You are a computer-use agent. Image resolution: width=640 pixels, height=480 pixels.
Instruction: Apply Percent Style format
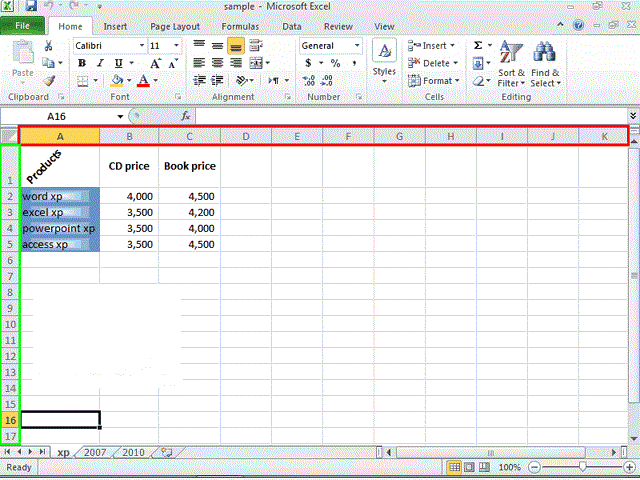point(336,63)
